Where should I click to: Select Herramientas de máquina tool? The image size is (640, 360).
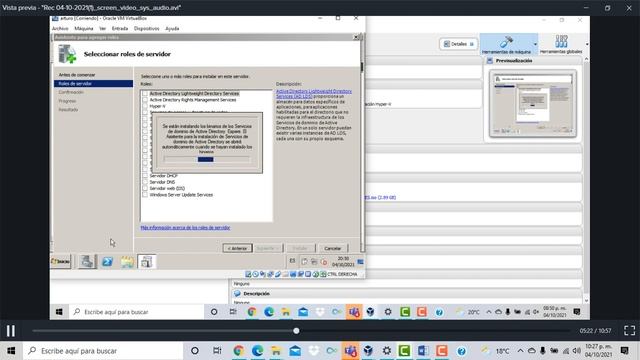pyautogui.click(x=506, y=44)
